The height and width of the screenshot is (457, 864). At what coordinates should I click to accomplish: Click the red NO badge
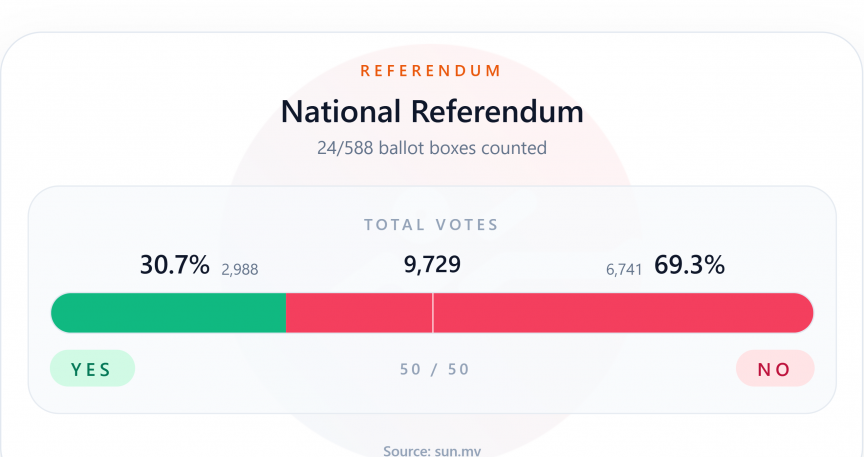pos(774,369)
